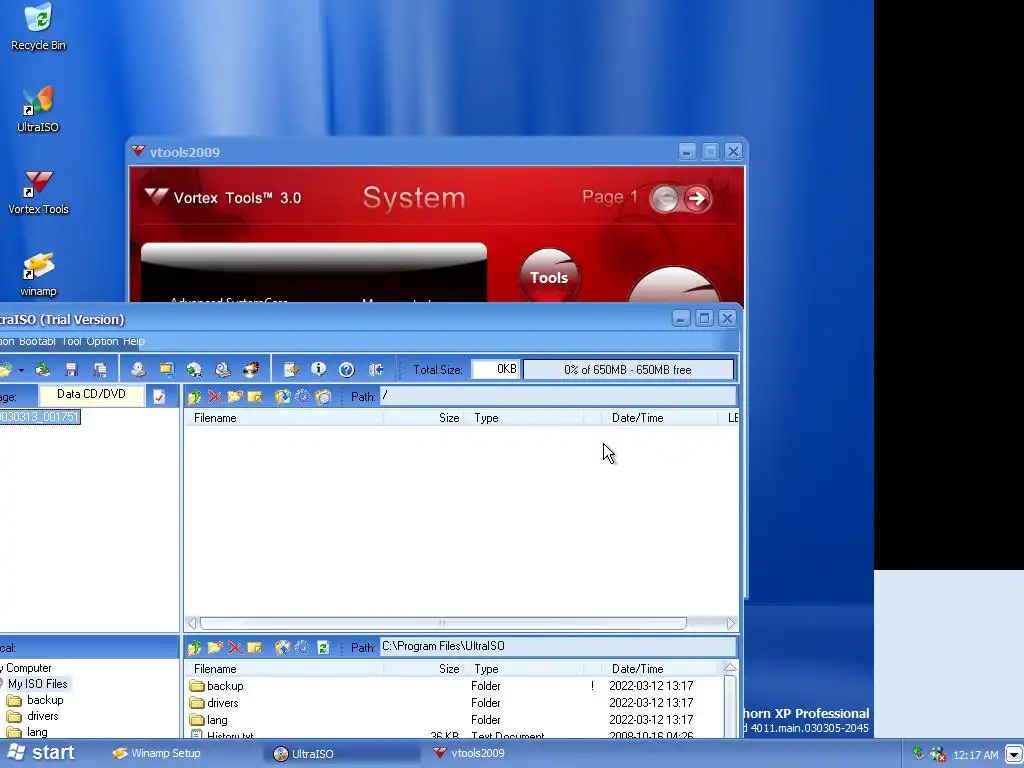Click the red Tools button in vtools2009
Viewport: 1024px width, 768px height.
coord(549,277)
